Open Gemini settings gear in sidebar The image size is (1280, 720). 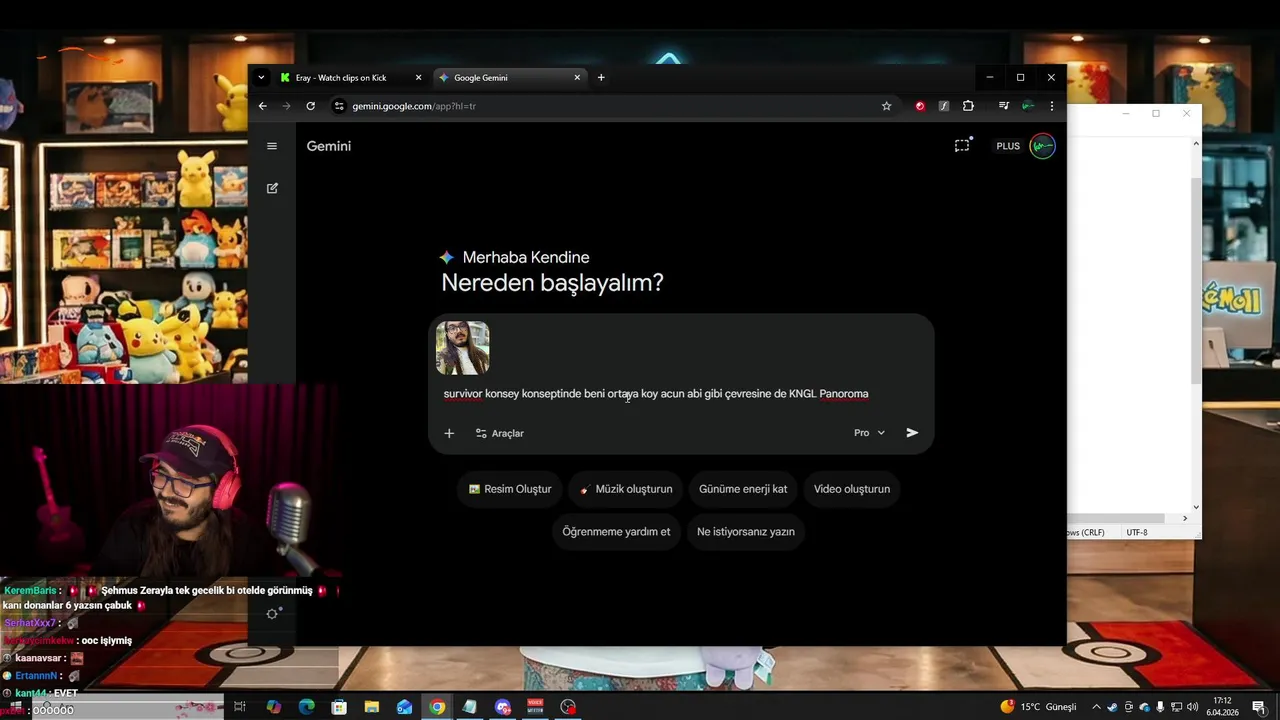273,613
